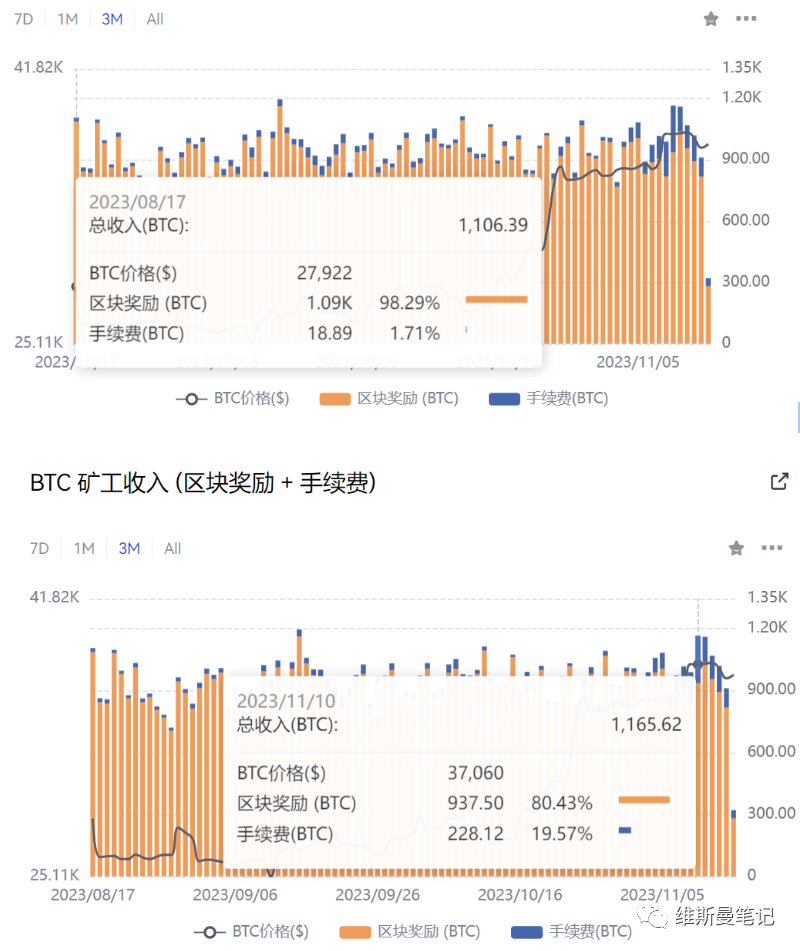Select 3M range on lower chart
This screenshot has width=800, height=951.
click(129, 548)
